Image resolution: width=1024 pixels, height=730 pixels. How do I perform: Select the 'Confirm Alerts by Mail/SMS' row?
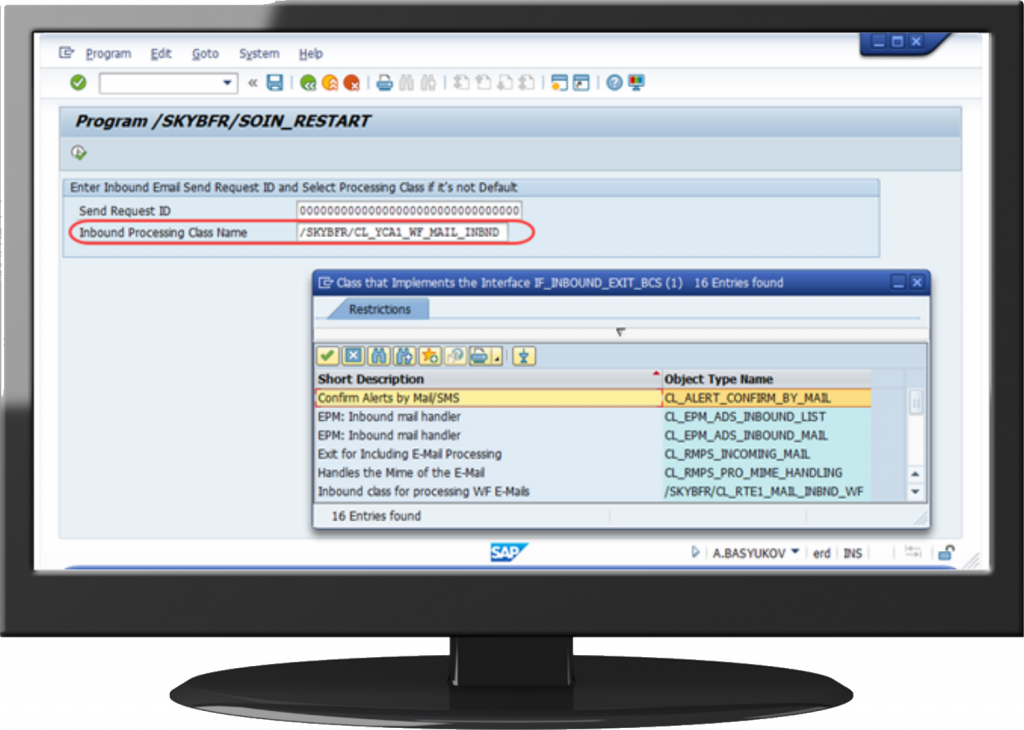pyautogui.click(x=488, y=398)
